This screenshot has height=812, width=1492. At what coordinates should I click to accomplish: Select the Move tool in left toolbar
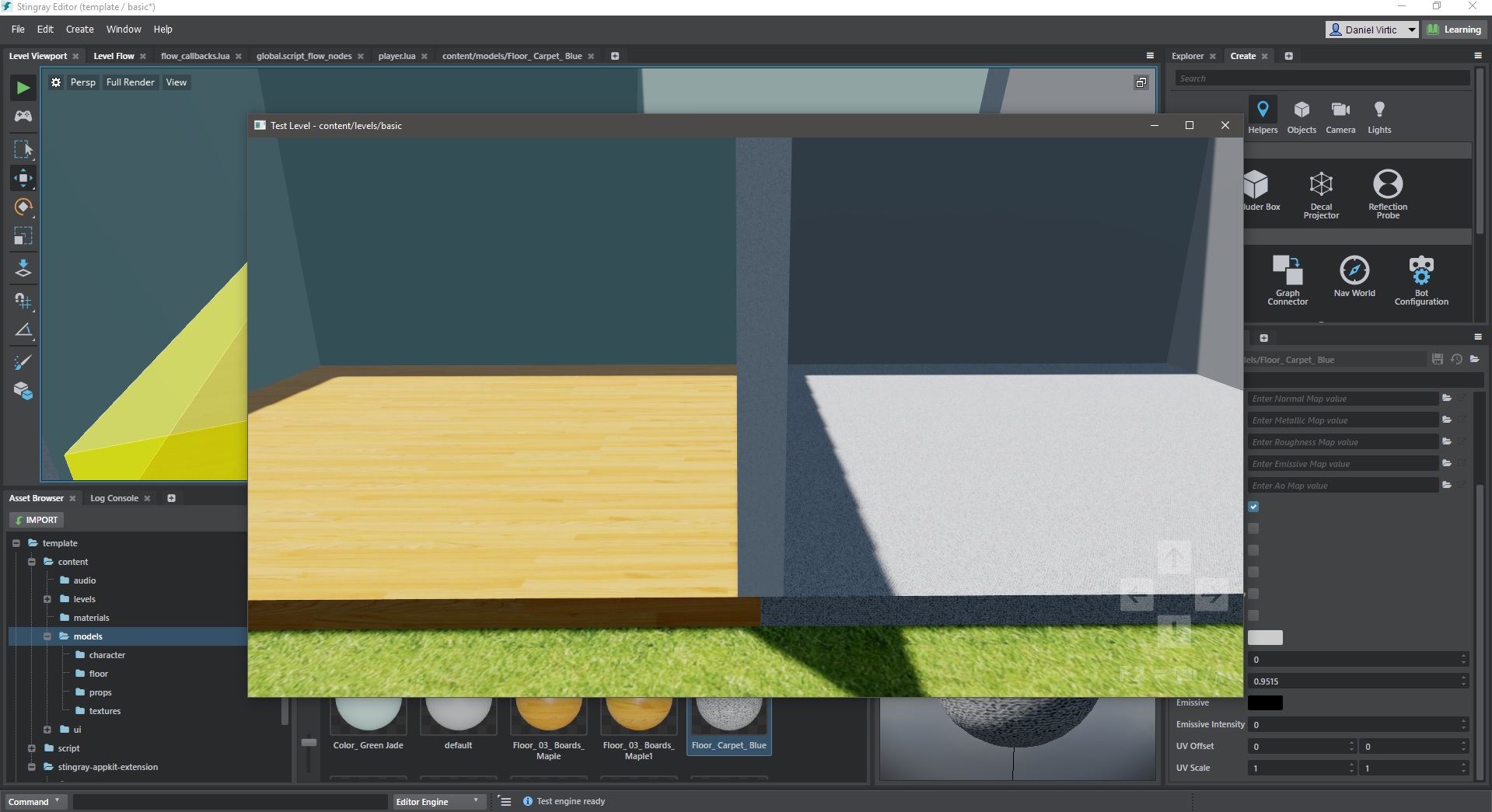pos(23,178)
